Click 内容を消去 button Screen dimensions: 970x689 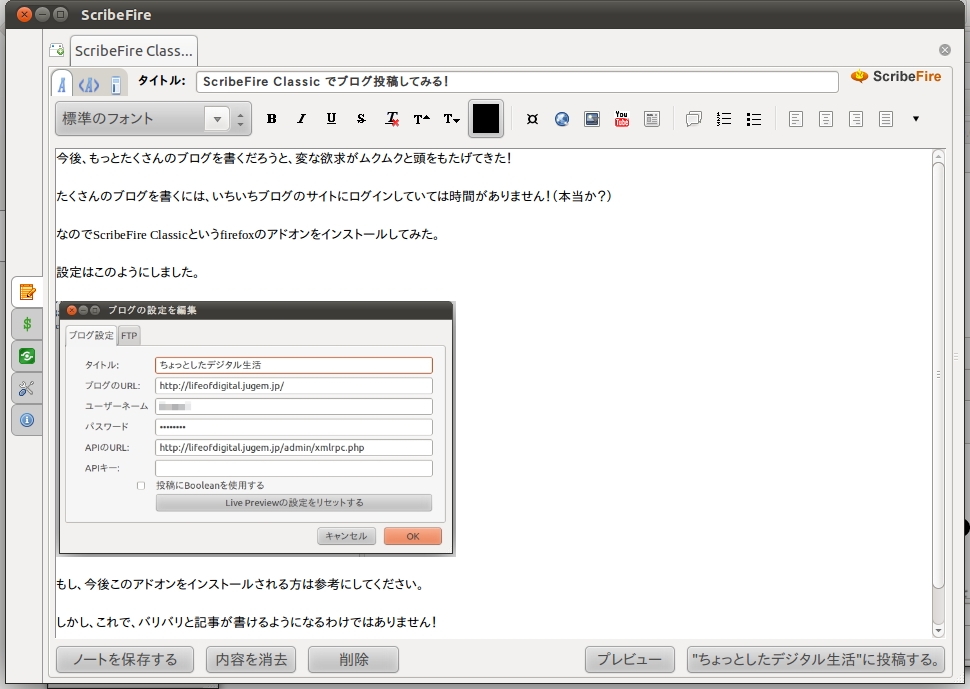(x=251, y=659)
